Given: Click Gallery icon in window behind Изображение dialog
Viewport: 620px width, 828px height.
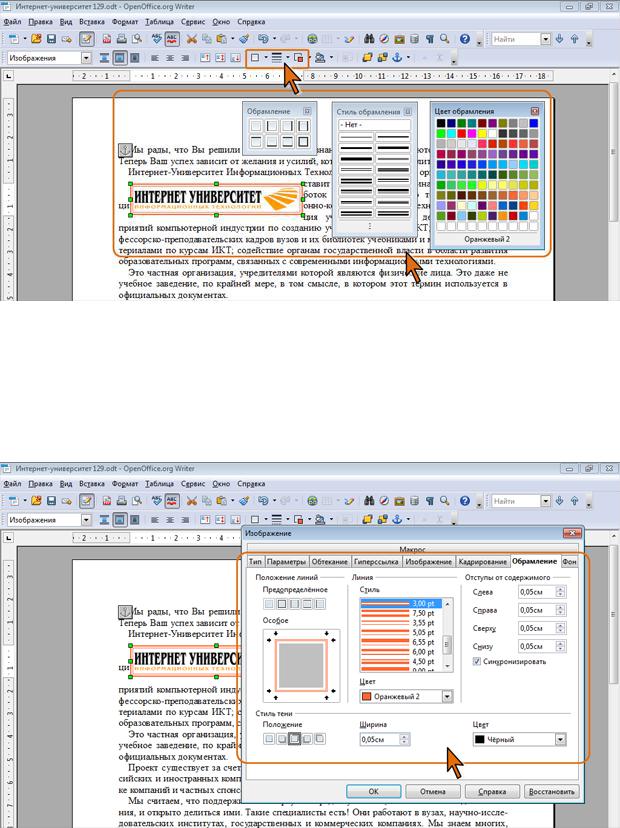Looking at the screenshot, I should pos(400,501).
